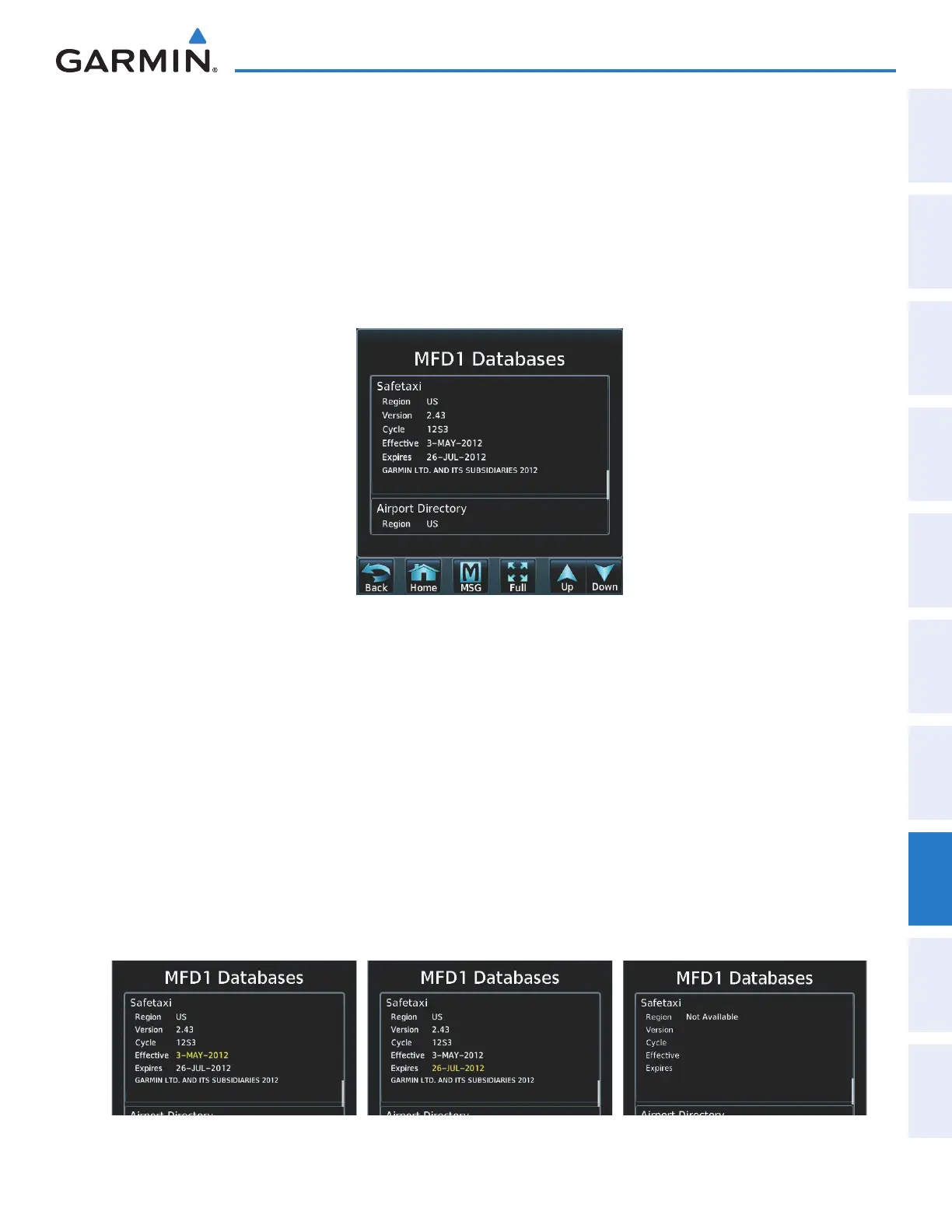Click the yellow Expires date 26-JUL-2012
The width and height of the screenshot is (952, 1232).
point(458,1068)
